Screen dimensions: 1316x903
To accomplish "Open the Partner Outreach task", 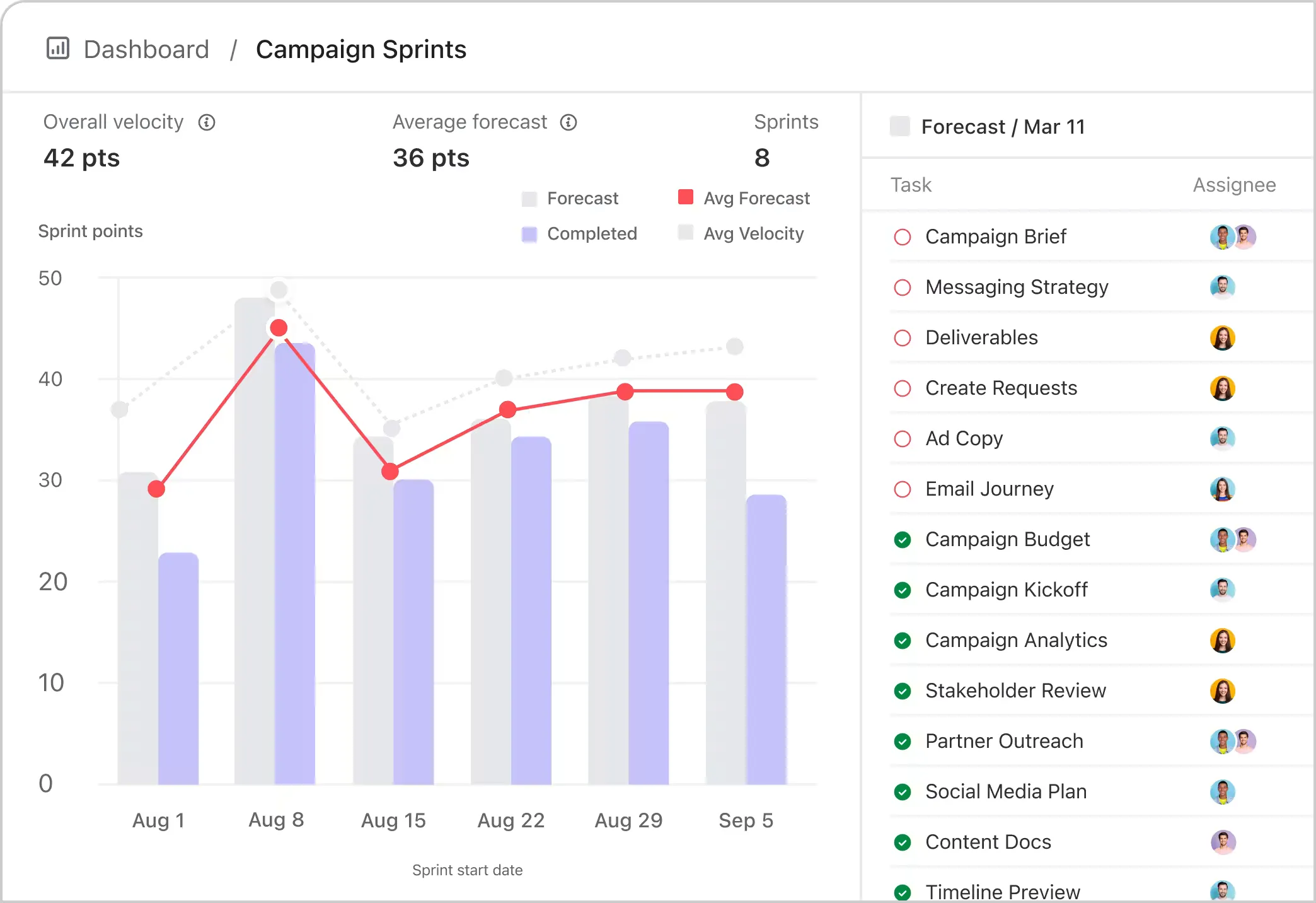I will click(x=1004, y=741).
